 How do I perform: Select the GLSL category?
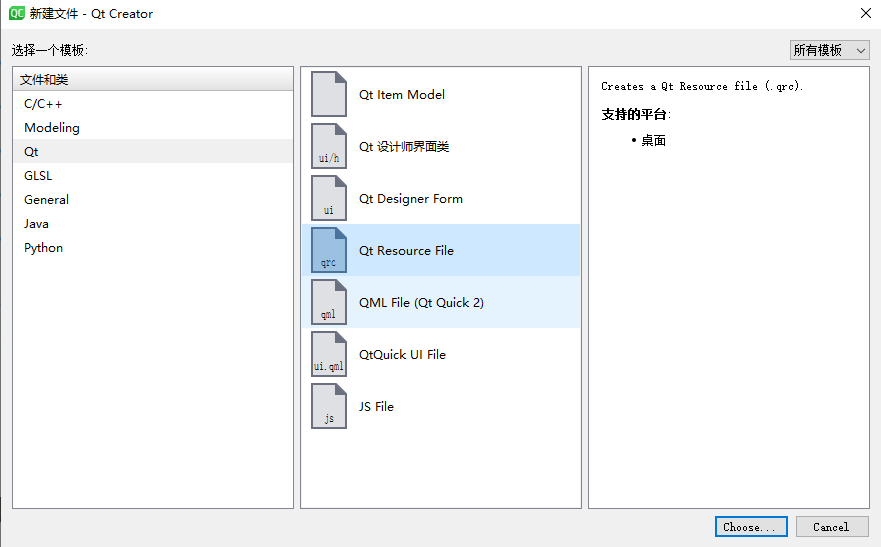click(x=153, y=176)
